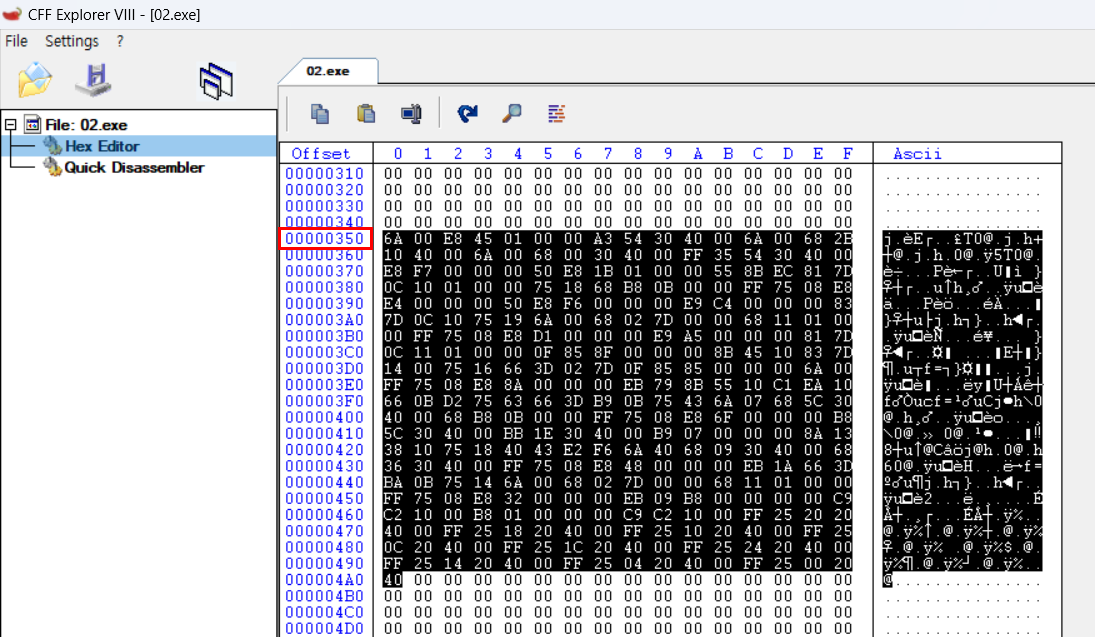This screenshot has height=637, width=1095.
Task: Click offset 000003C0 row label
Action: coord(325,353)
